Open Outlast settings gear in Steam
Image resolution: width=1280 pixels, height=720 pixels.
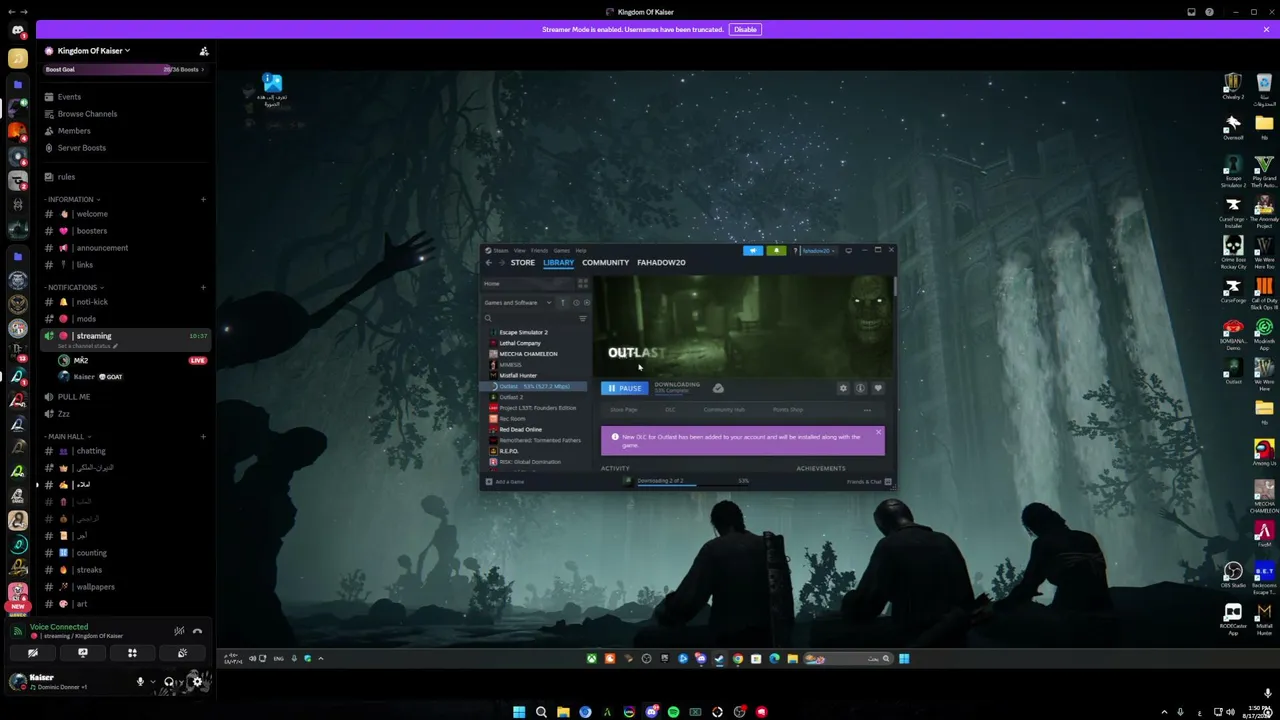[843, 388]
